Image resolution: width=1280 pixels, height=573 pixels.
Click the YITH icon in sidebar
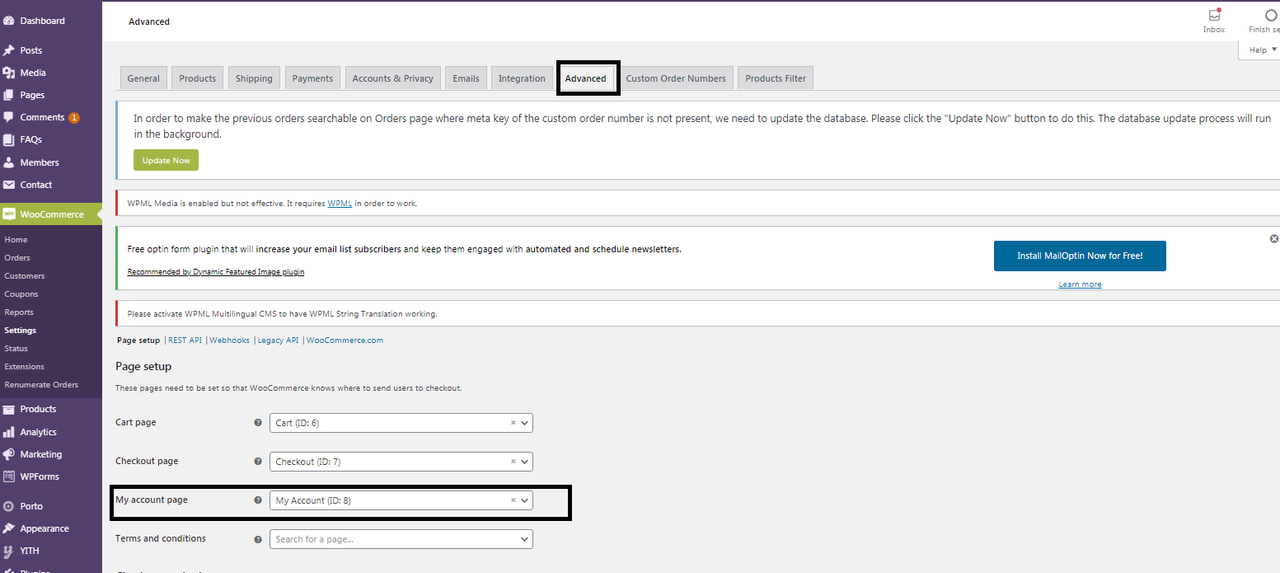[9, 551]
